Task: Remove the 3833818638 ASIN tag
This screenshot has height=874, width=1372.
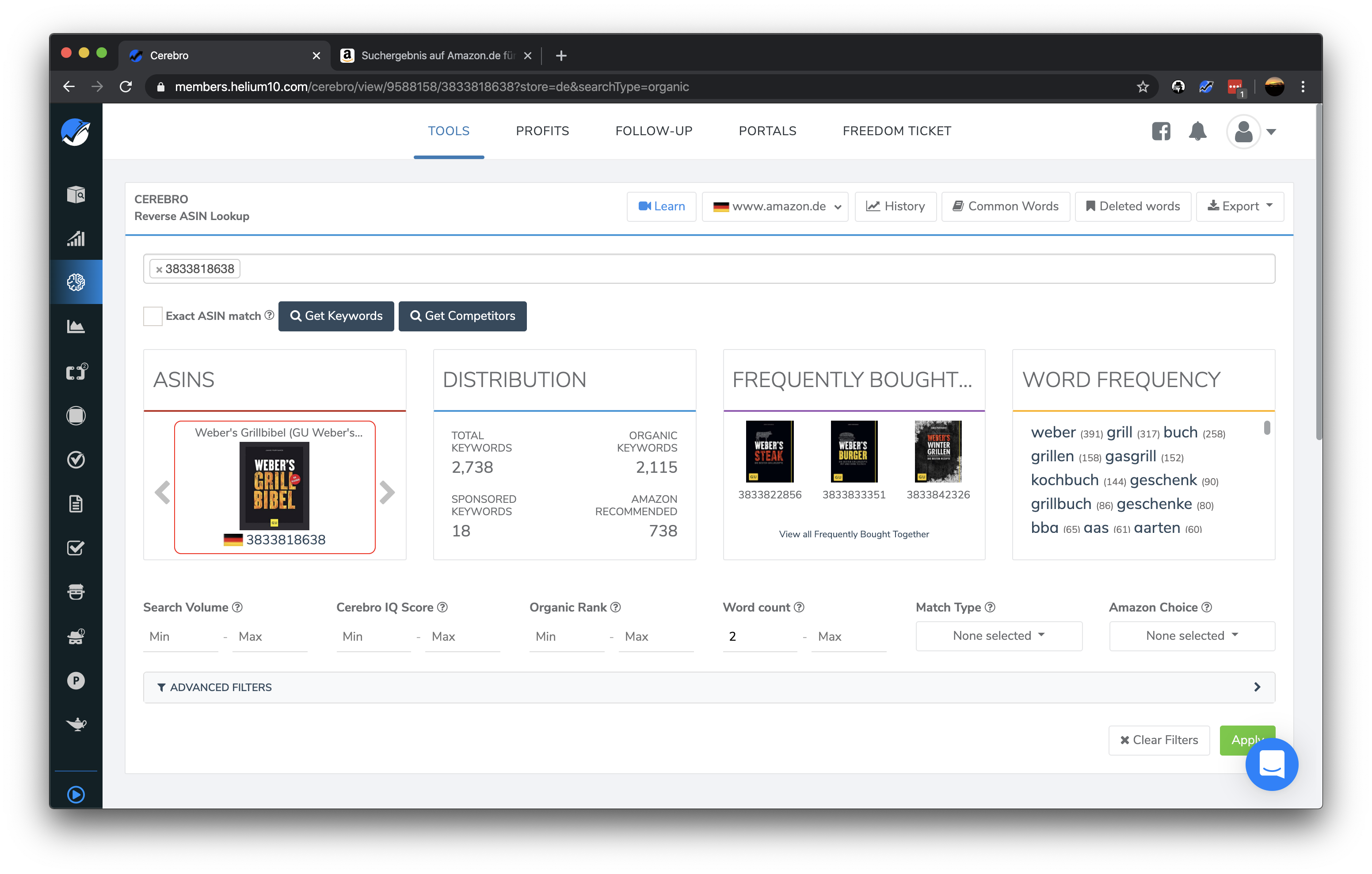Action: point(160,270)
